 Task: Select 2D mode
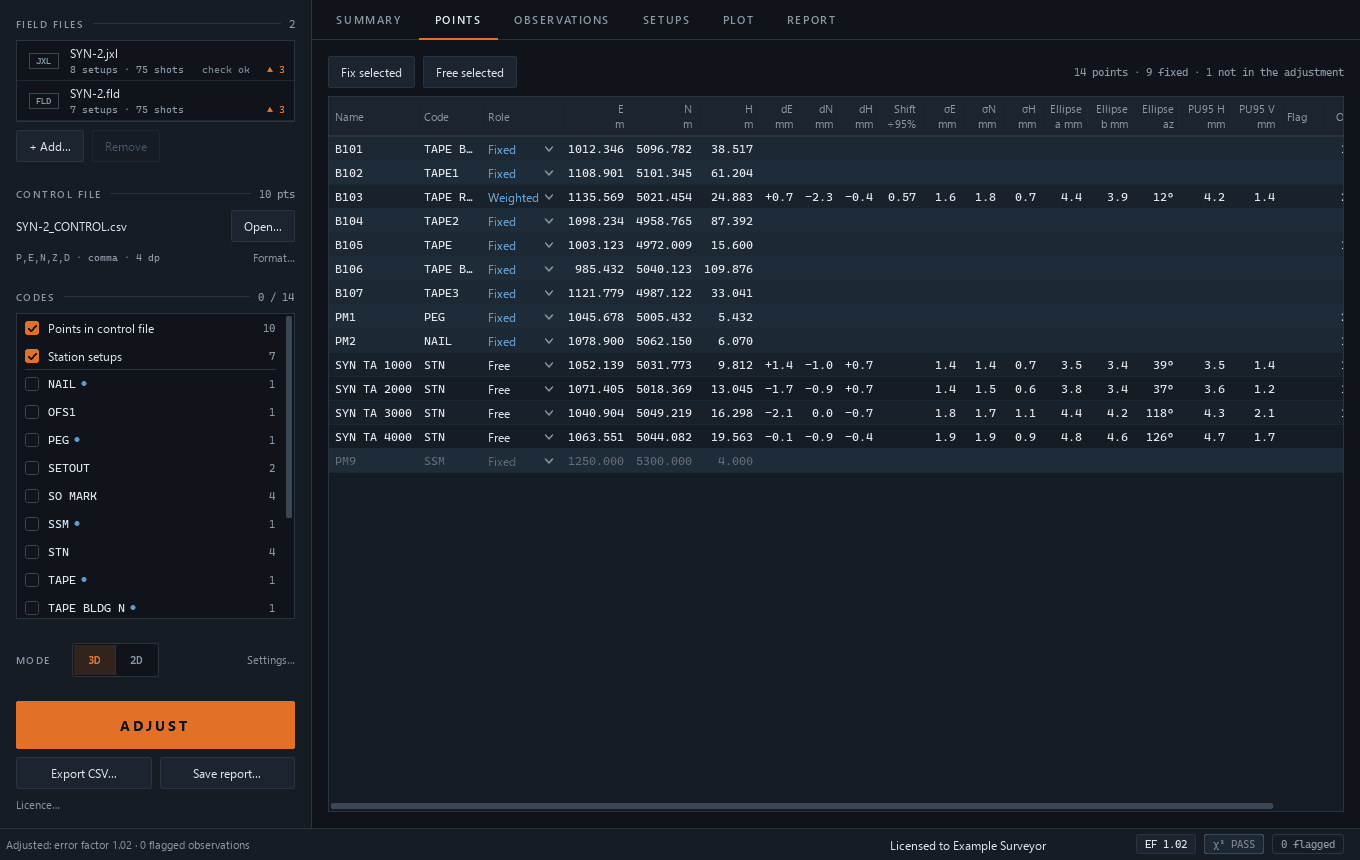136,660
